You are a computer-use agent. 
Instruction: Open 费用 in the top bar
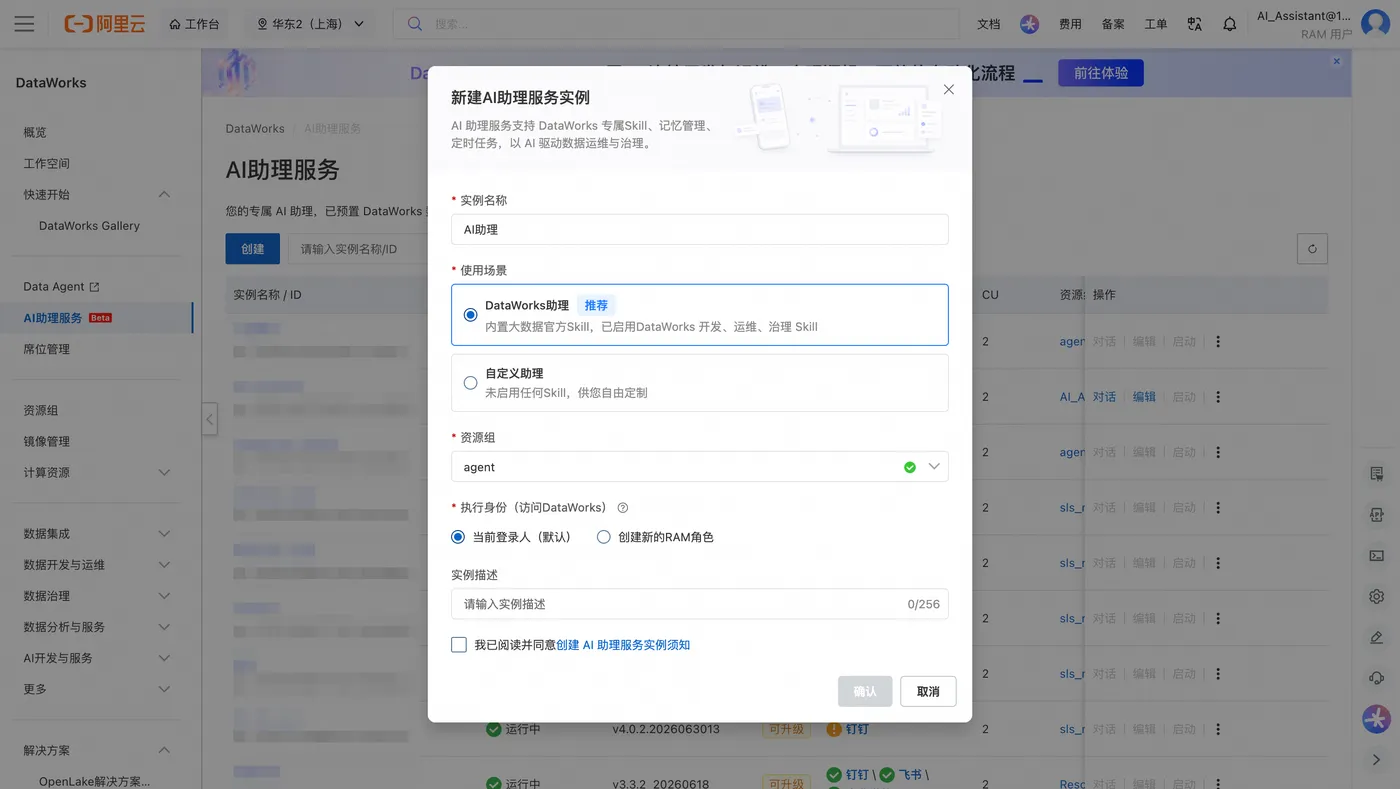(1071, 24)
